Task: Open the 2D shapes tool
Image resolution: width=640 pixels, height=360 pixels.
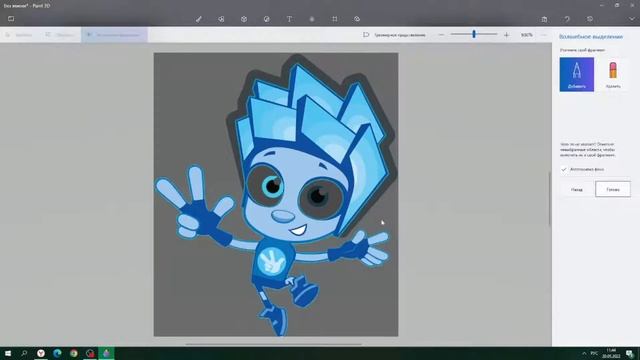Action: pyautogui.click(x=221, y=19)
